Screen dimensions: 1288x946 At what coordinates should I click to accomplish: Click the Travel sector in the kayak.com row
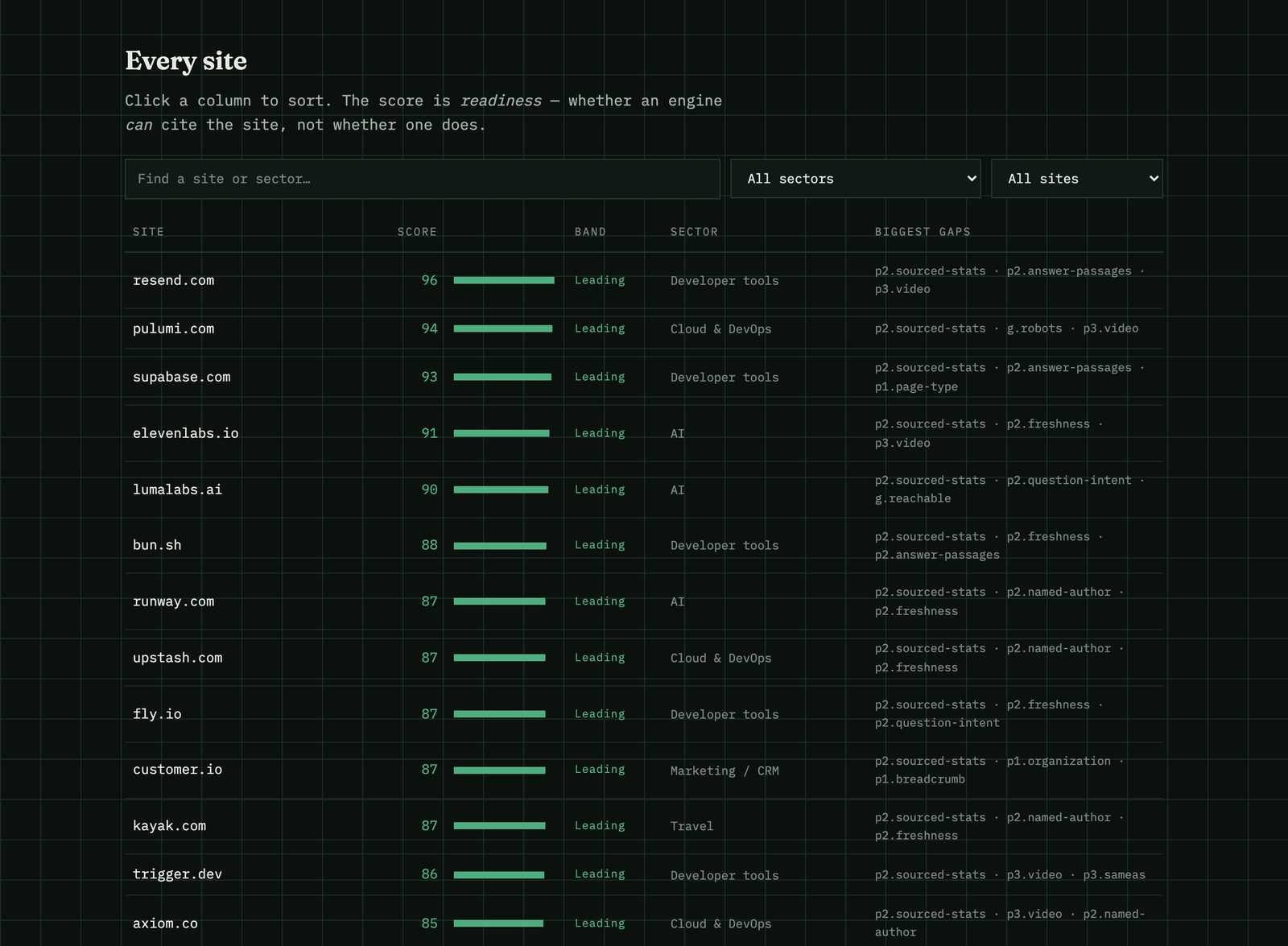point(692,826)
